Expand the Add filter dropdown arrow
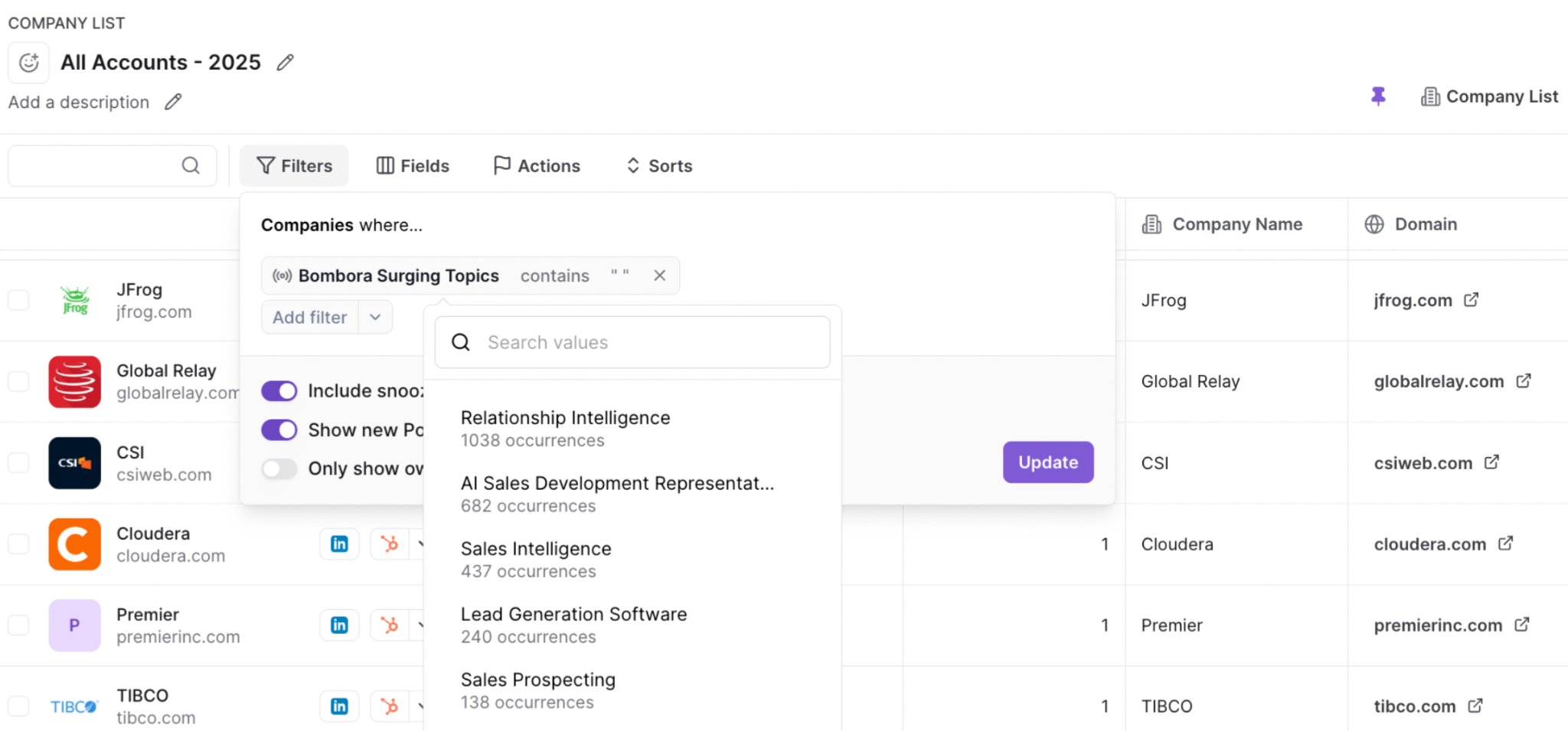 click(375, 317)
